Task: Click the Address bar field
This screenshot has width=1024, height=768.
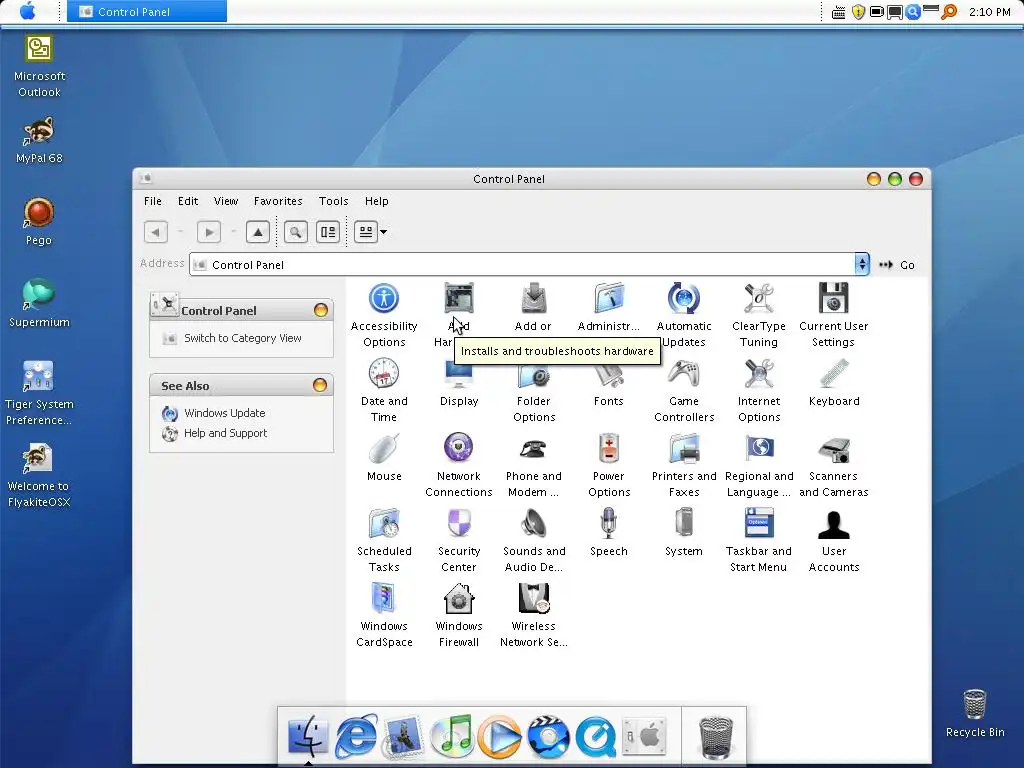Action: (x=529, y=264)
